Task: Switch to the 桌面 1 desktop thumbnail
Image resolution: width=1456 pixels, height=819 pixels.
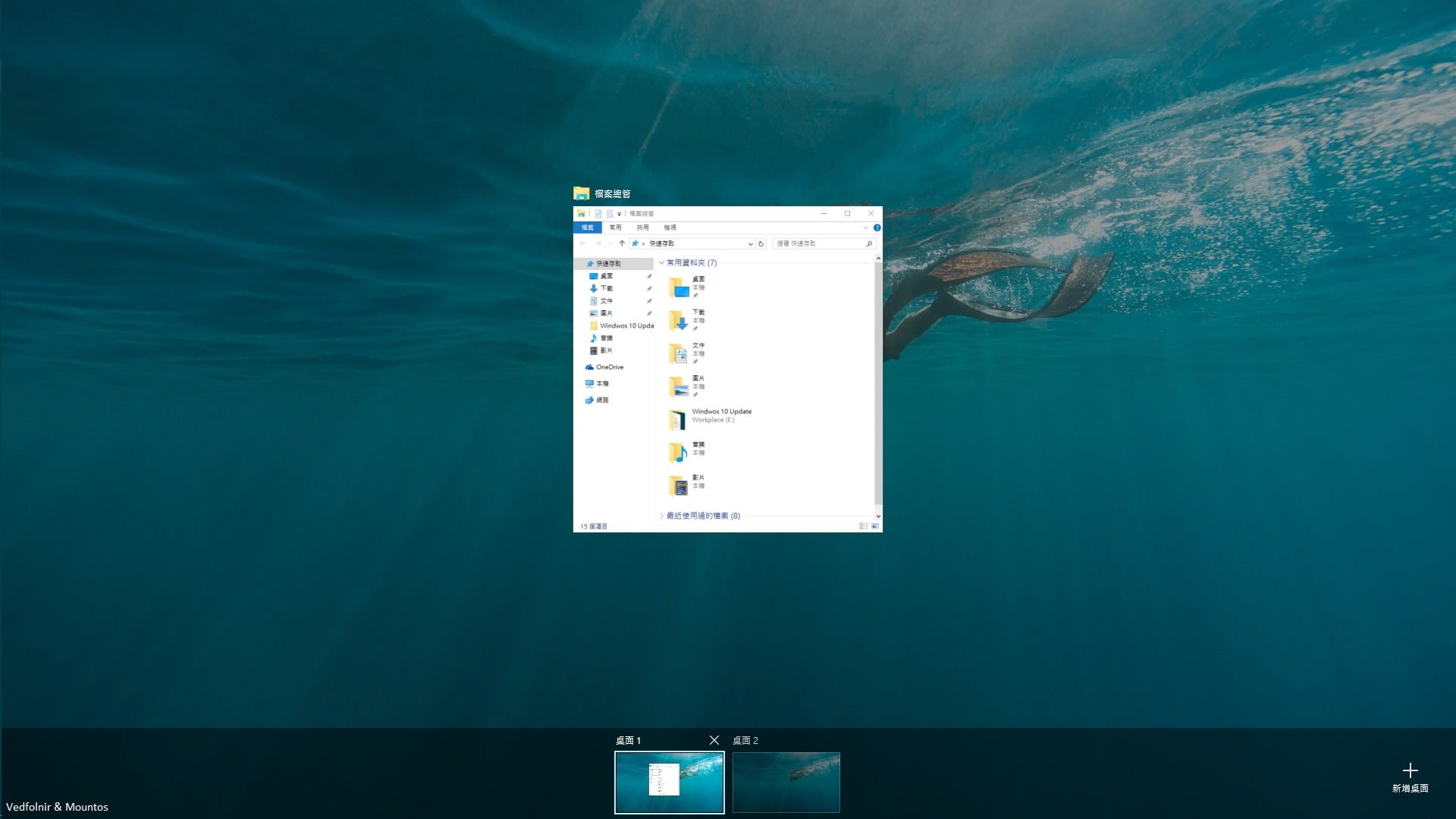Action: click(670, 783)
